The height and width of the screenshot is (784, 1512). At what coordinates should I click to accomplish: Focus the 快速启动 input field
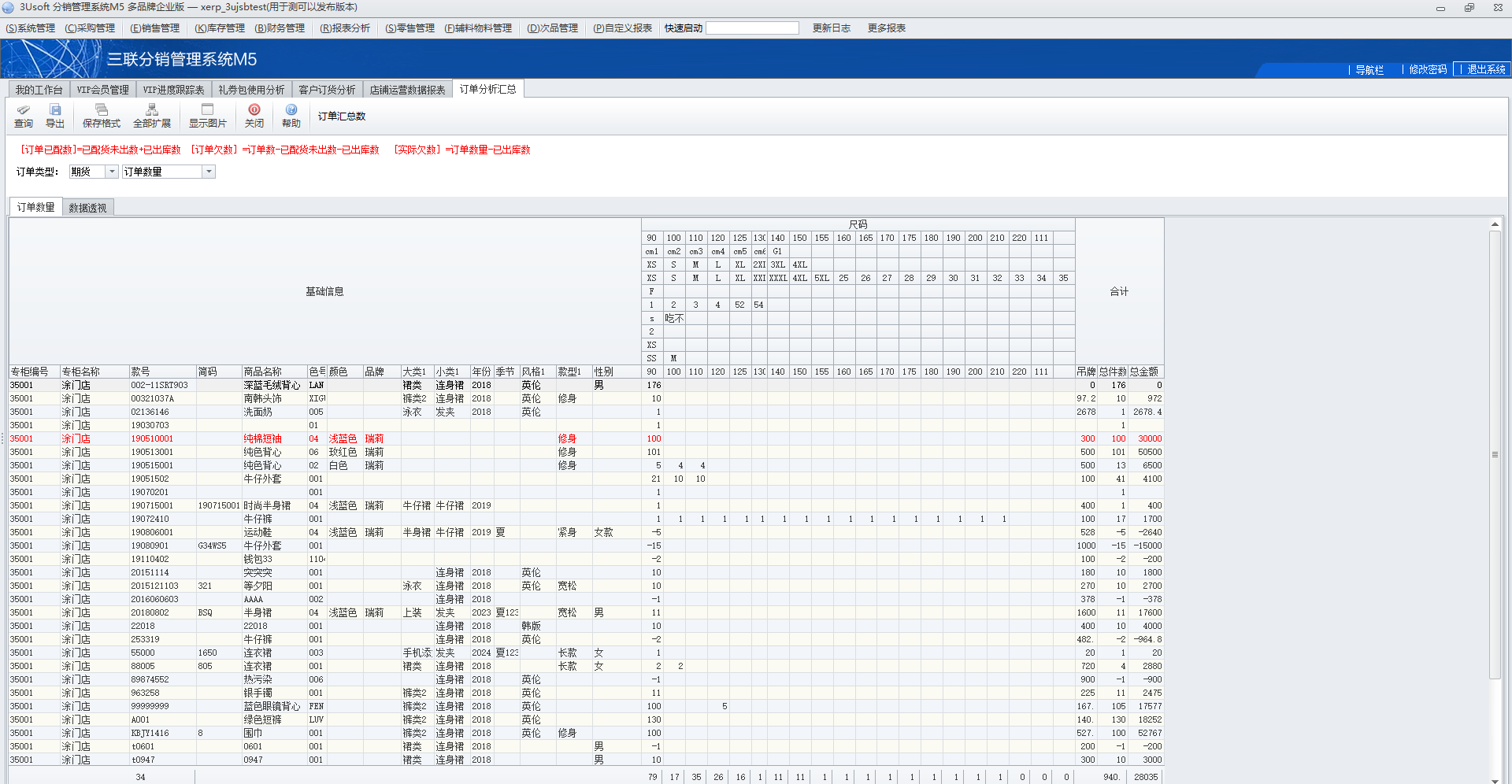pos(752,28)
